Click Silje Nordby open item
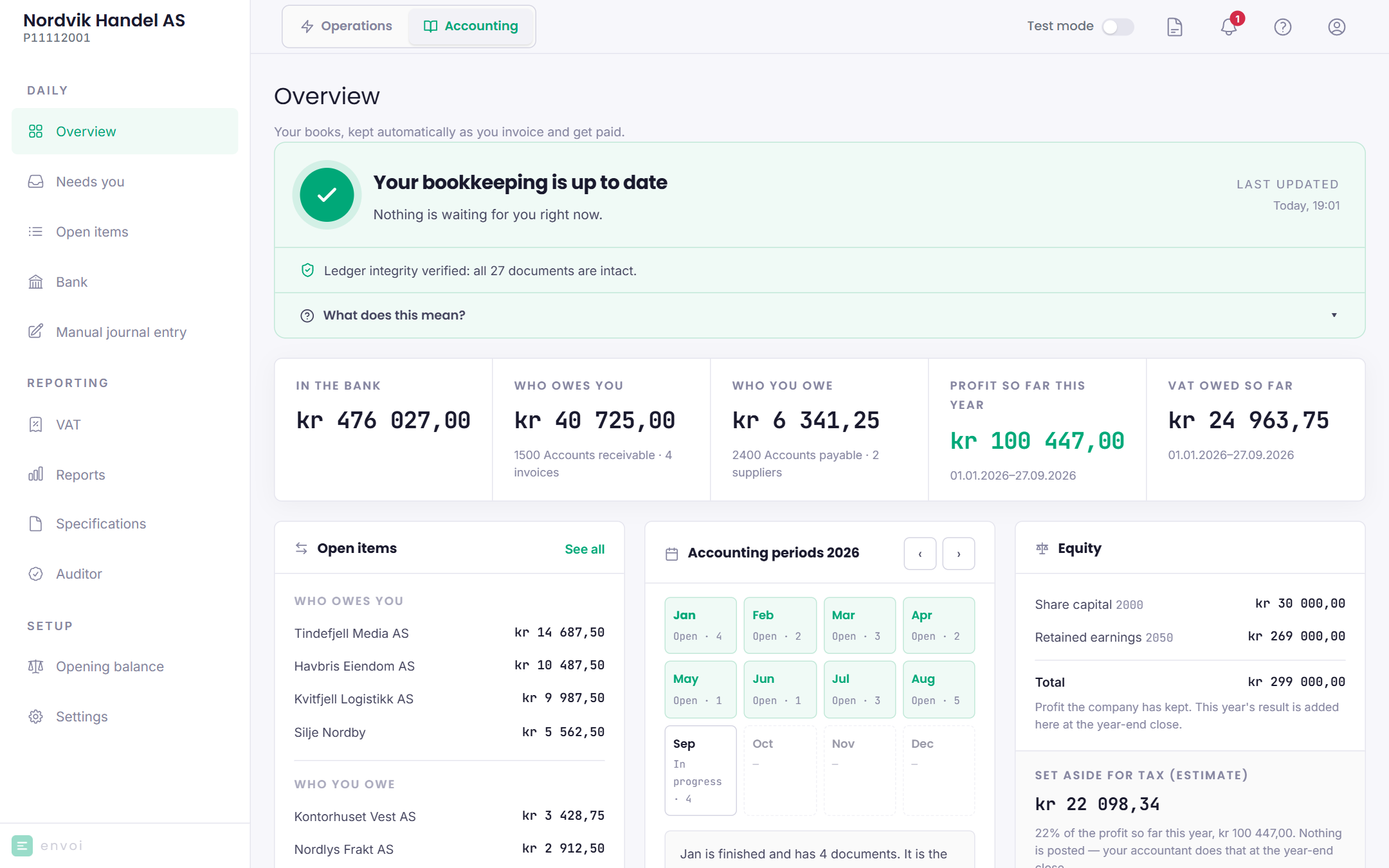1389x868 pixels. tap(449, 732)
